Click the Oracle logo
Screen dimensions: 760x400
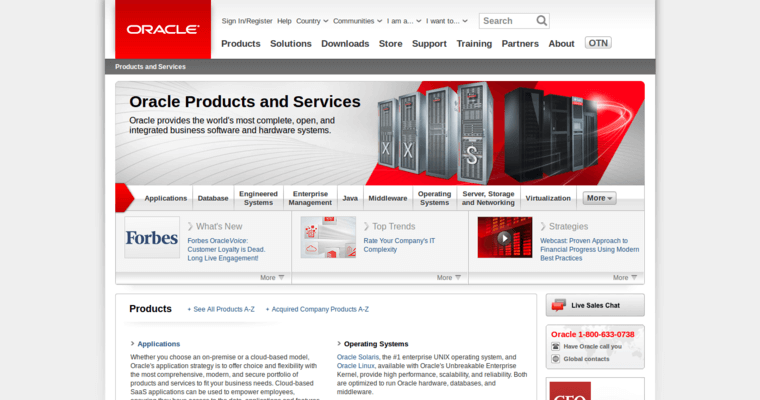point(162,29)
